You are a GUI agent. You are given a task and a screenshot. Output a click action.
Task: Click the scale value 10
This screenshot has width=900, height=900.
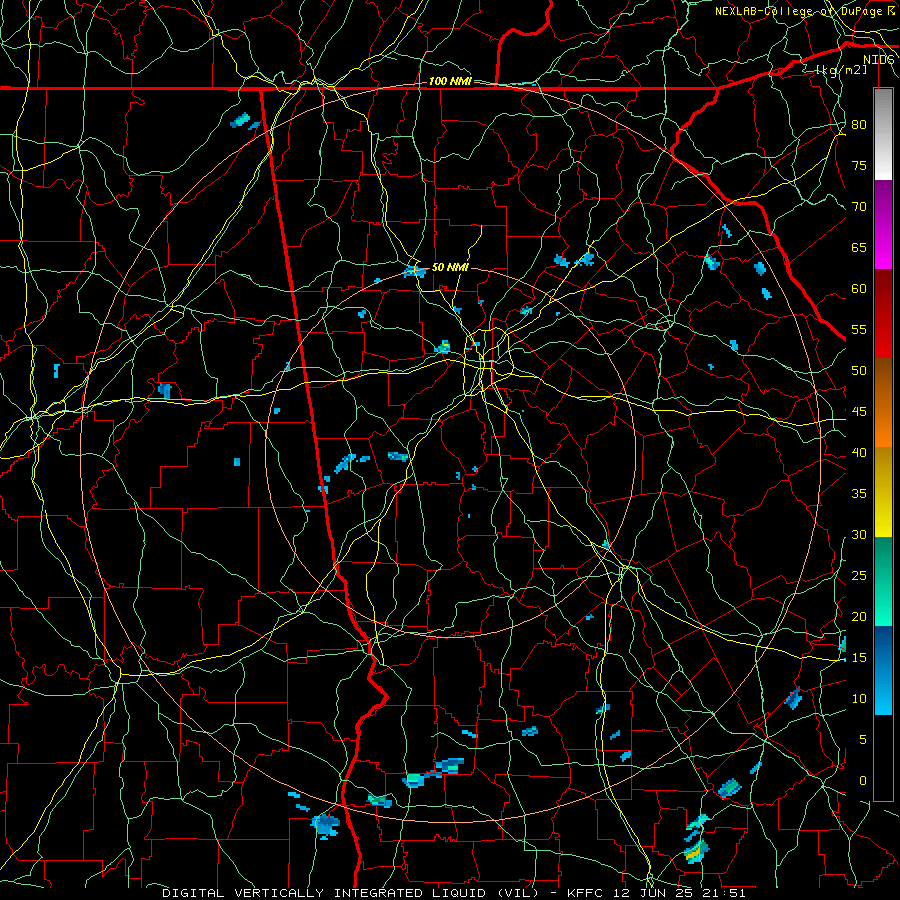[x=859, y=699]
